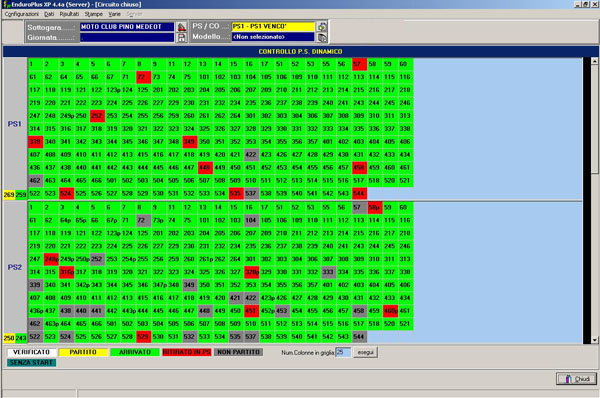Viewport: 600px width, 398px height.
Task: Open the Modello Non selezionato field
Action: [x=273, y=37]
